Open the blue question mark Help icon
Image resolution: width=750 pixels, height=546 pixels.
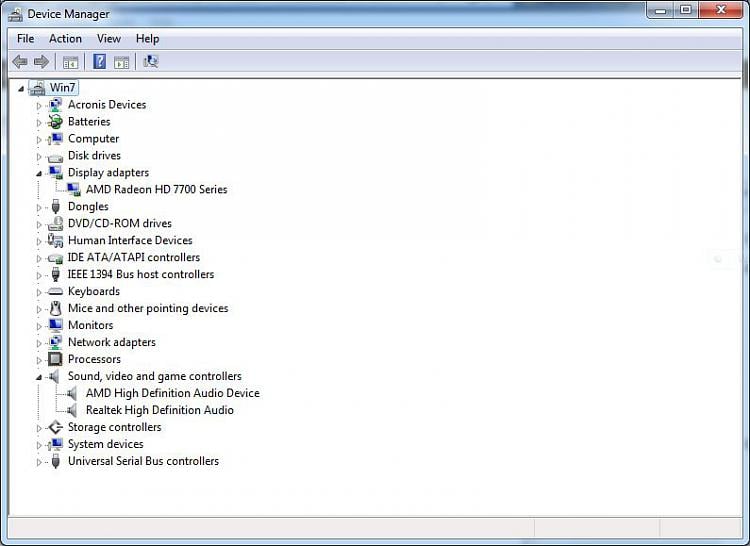(x=99, y=62)
